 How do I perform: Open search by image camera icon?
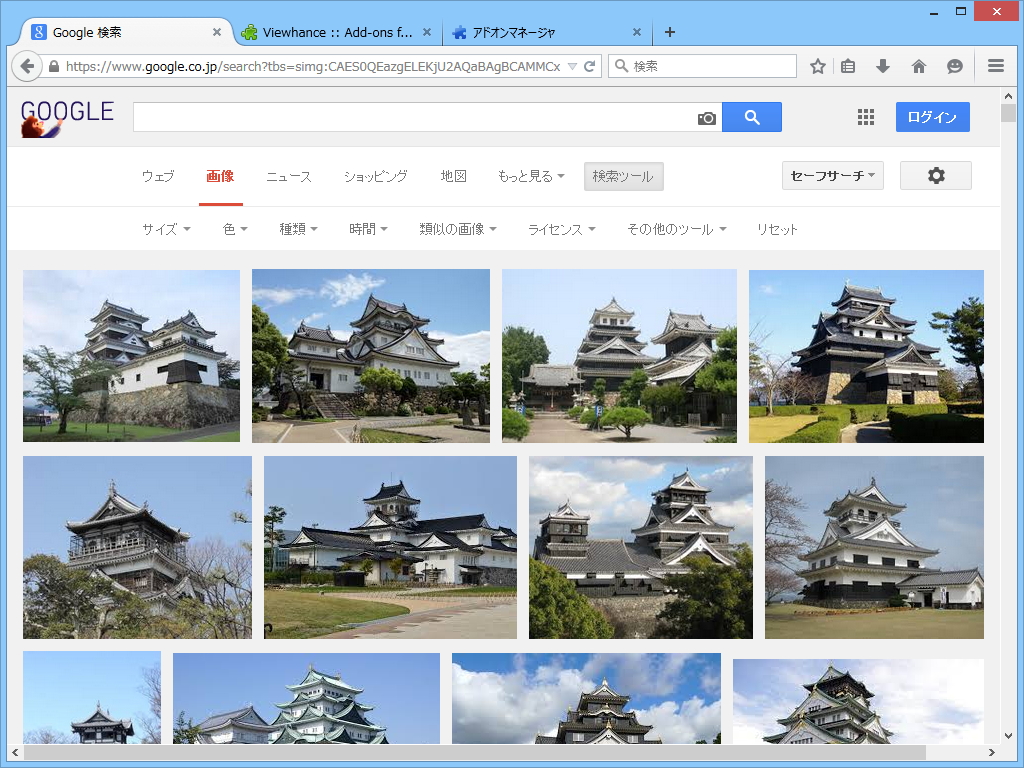coord(706,117)
